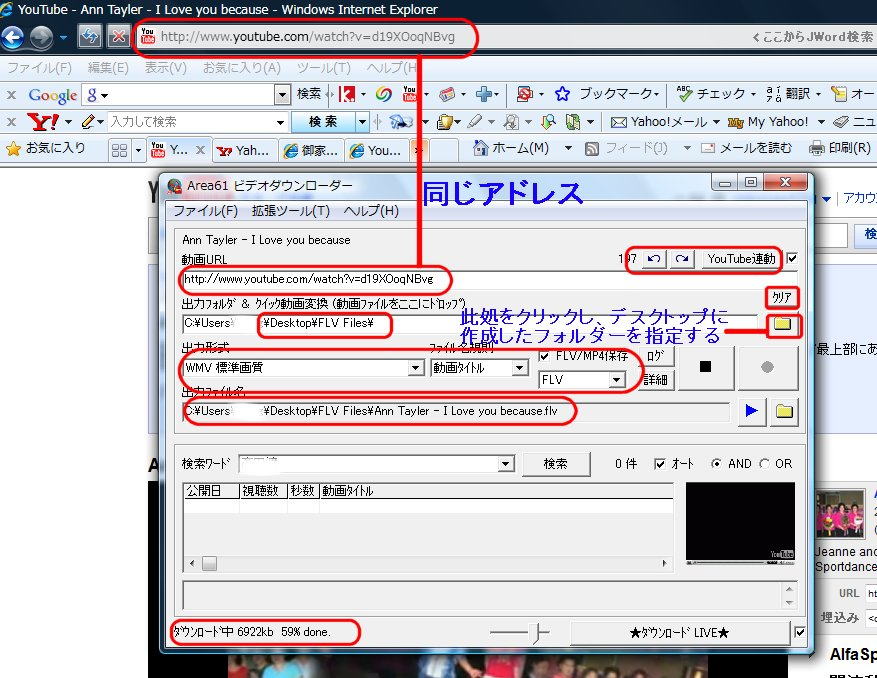The image size is (877, 678).
Task: Select the AND radio button
Action: (x=716, y=464)
